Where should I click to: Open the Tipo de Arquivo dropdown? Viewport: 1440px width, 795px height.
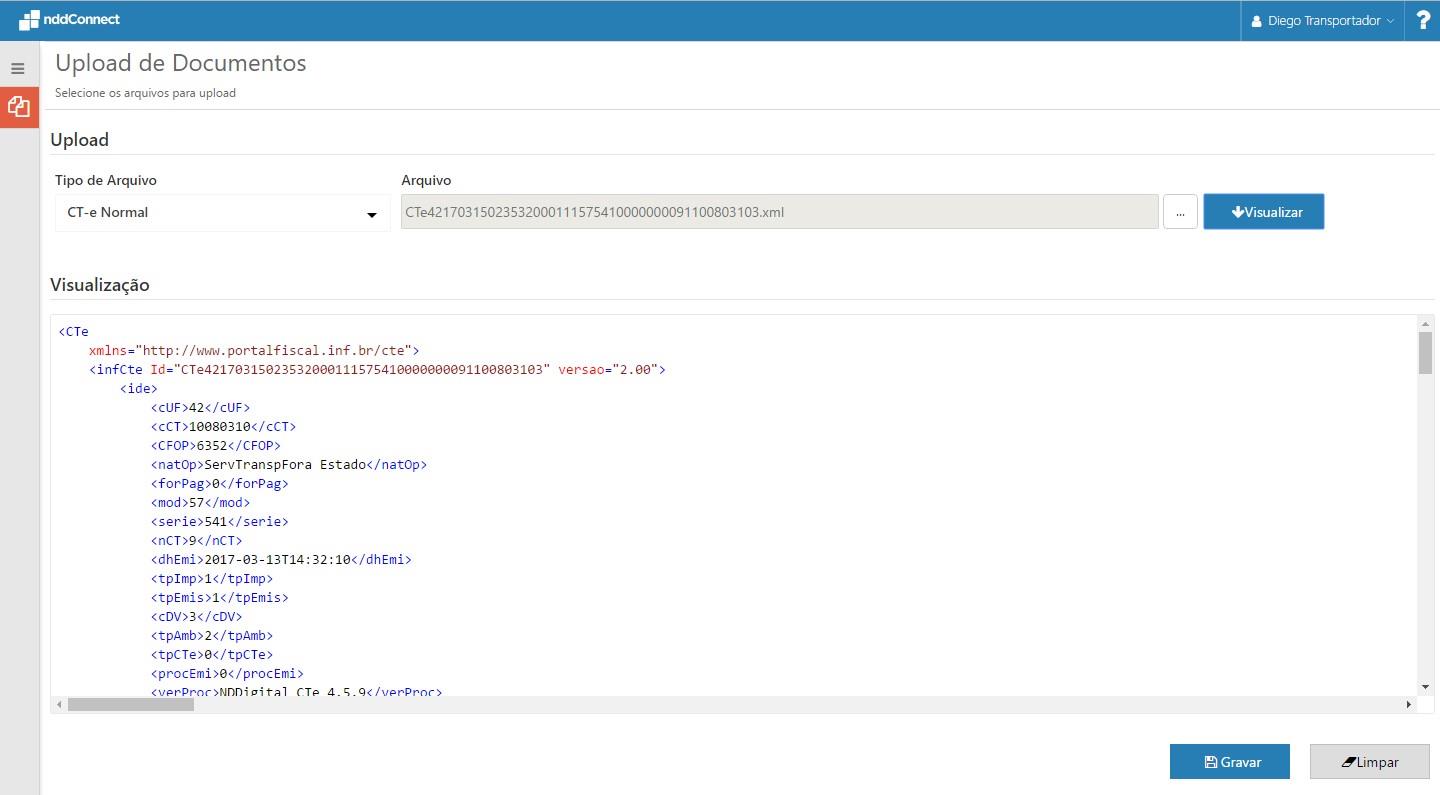222,213
